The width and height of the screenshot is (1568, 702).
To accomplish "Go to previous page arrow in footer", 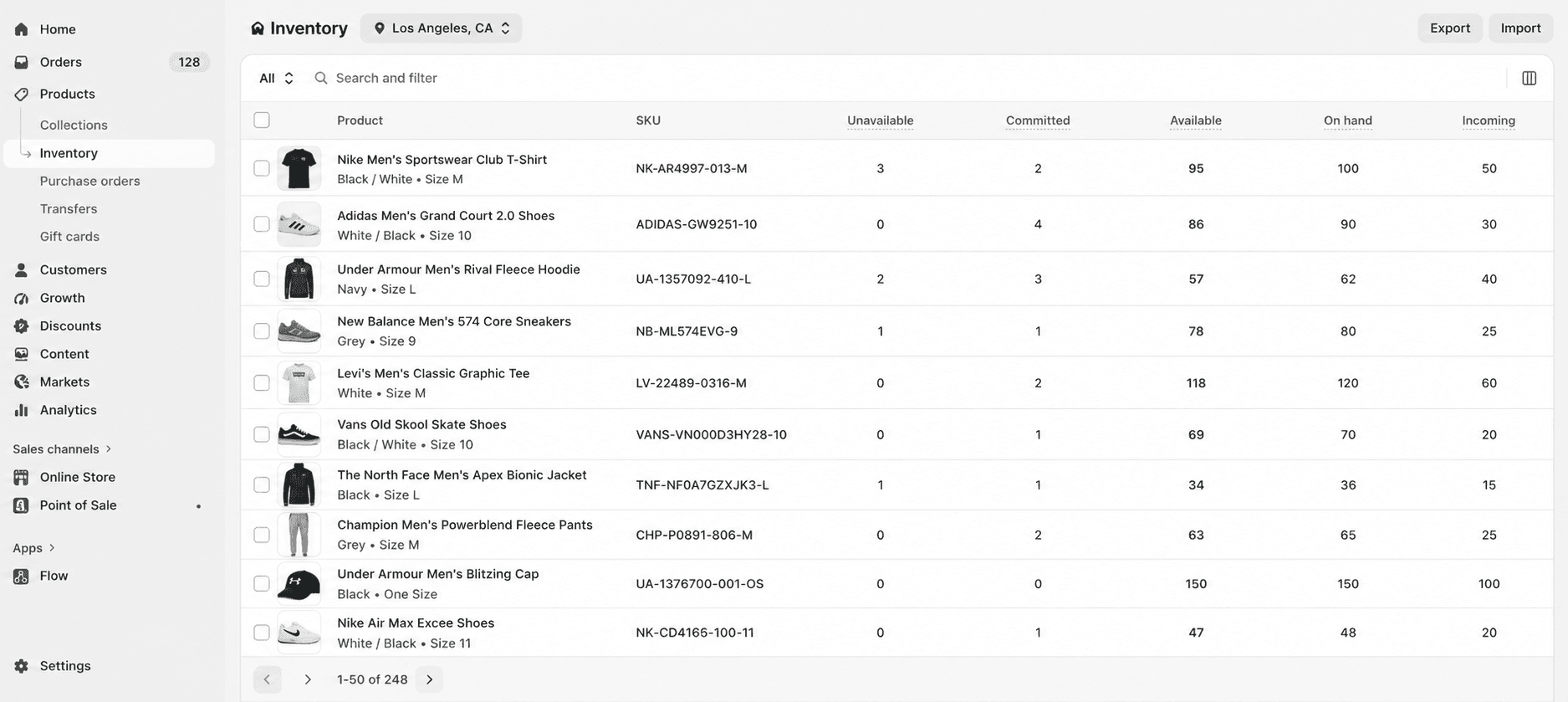I will click(267, 679).
